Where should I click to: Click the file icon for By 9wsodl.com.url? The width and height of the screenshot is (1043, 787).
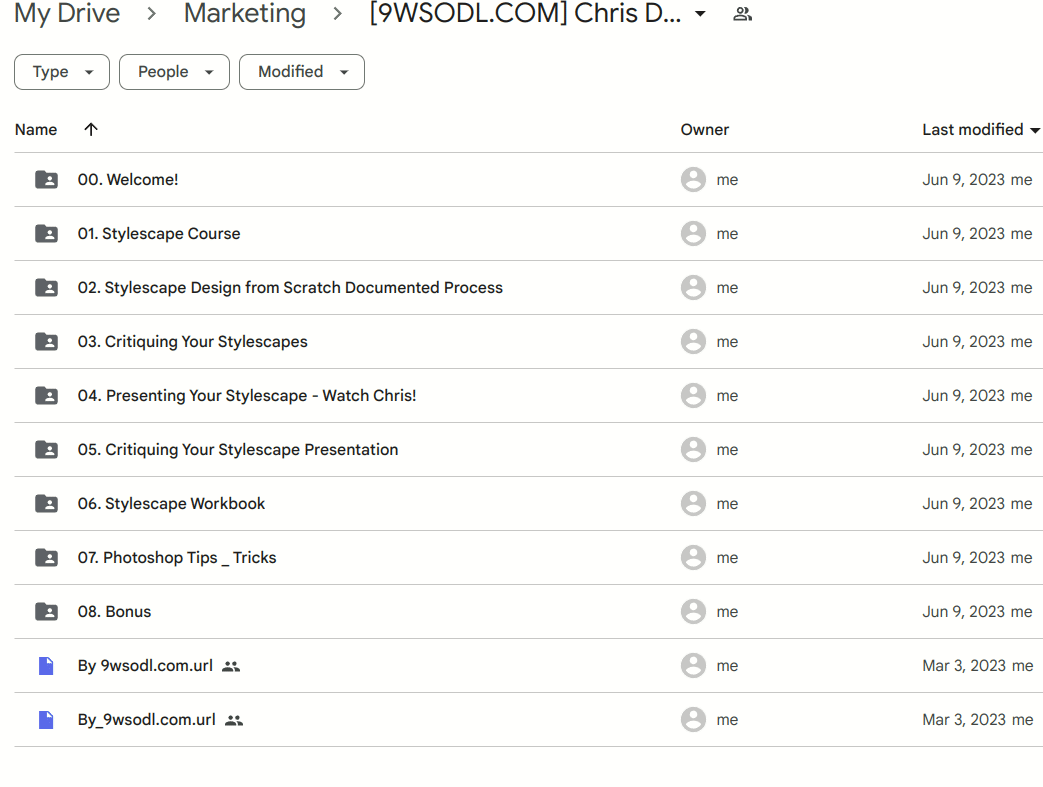click(x=46, y=666)
